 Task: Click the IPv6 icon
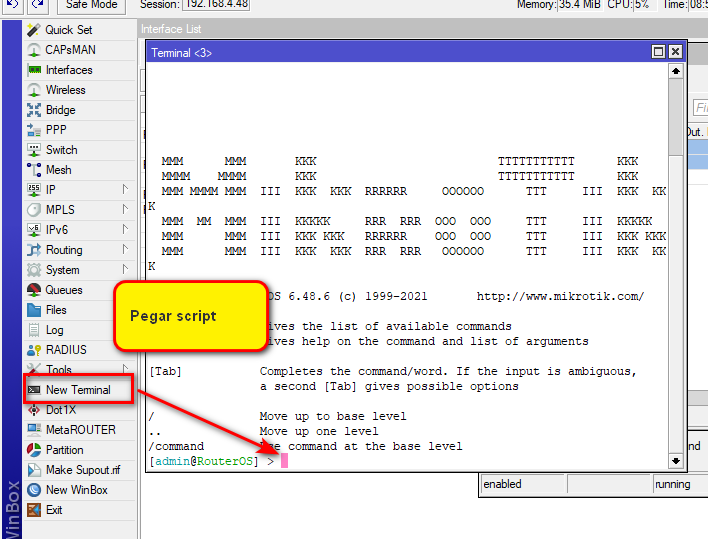pos(34,230)
